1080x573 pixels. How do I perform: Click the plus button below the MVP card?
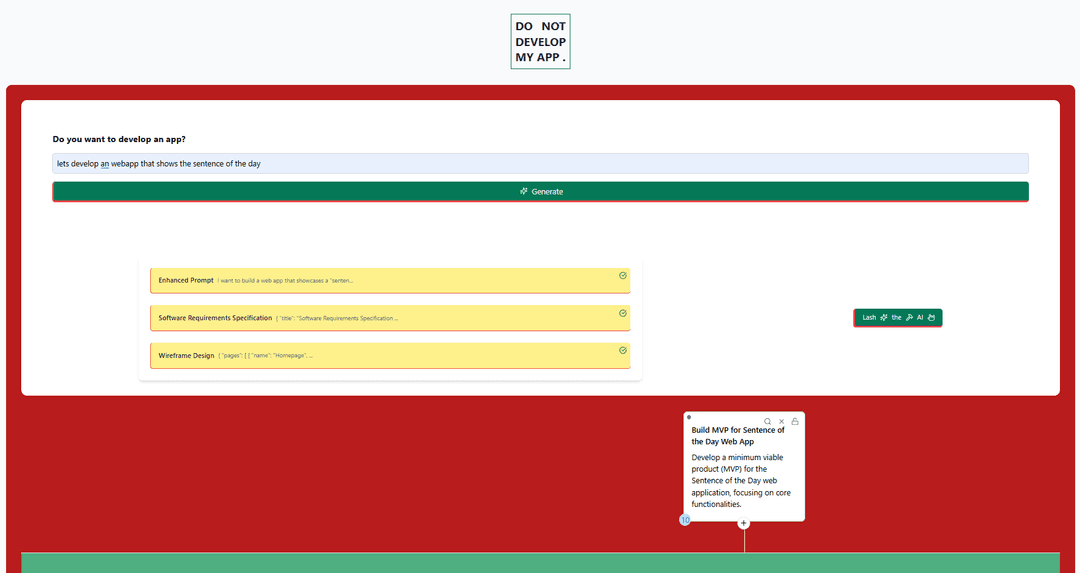[x=744, y=523]
